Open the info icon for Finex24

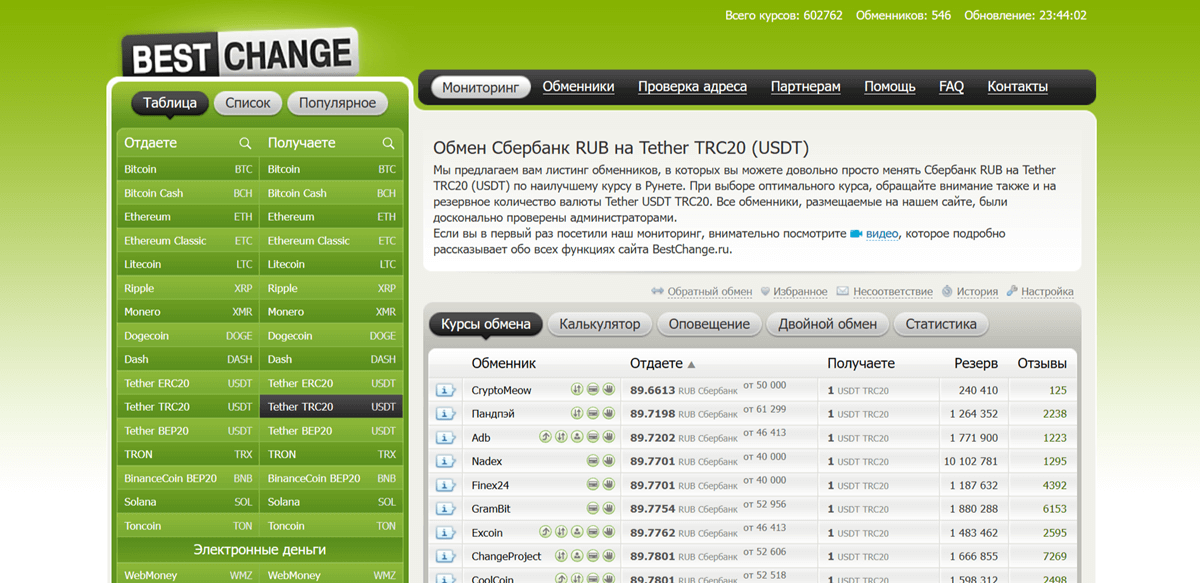tap(445, 485)
